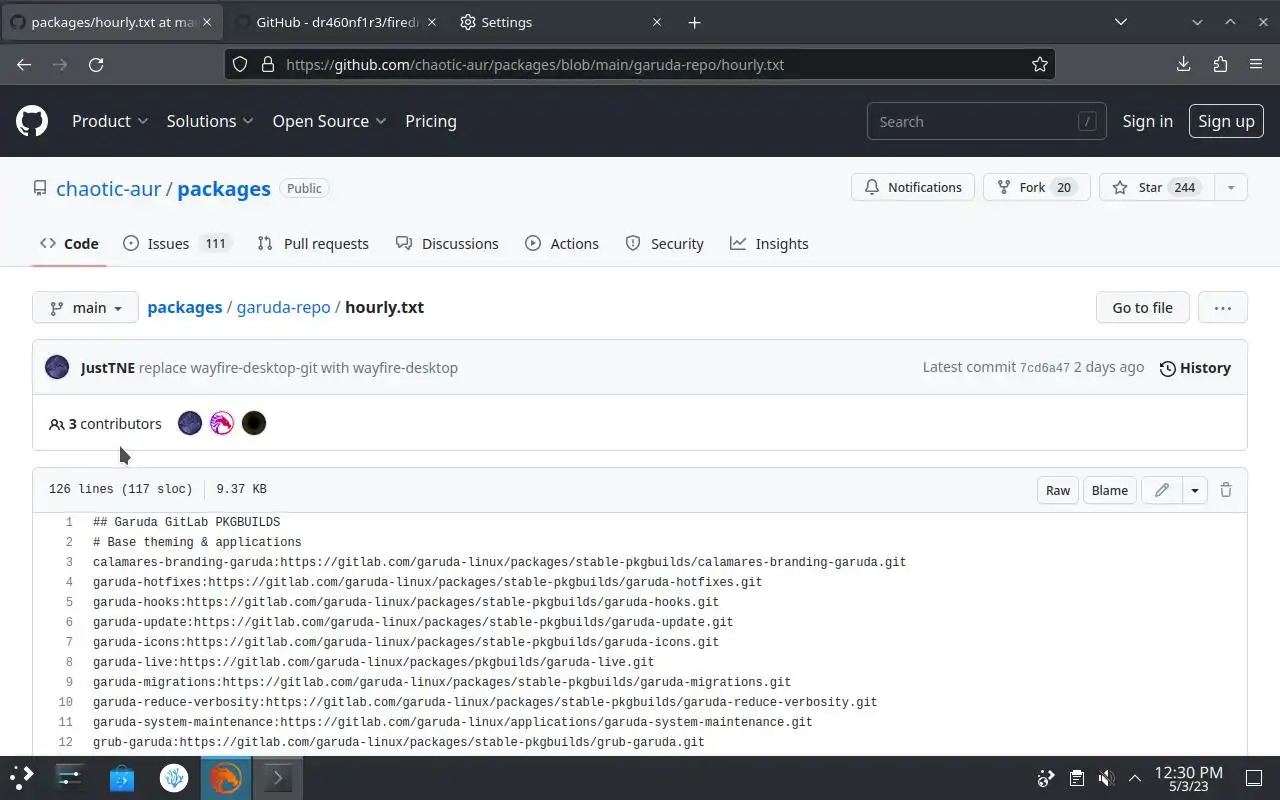Expand hidden system tray icons arrow
Viewport: 1280px width, 800px height.
[x=1135, y=778]
